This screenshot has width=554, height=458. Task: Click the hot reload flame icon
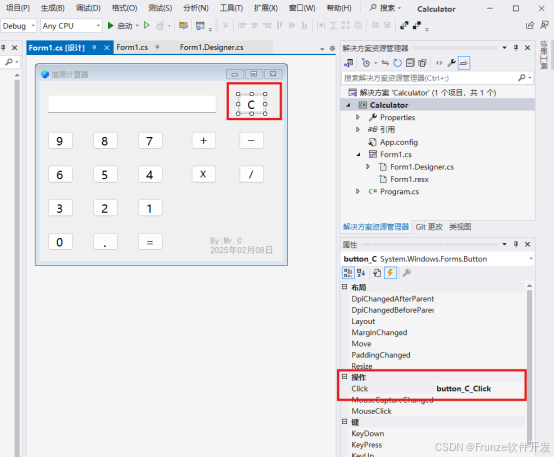pyautogui.click(x=160, y=26)
